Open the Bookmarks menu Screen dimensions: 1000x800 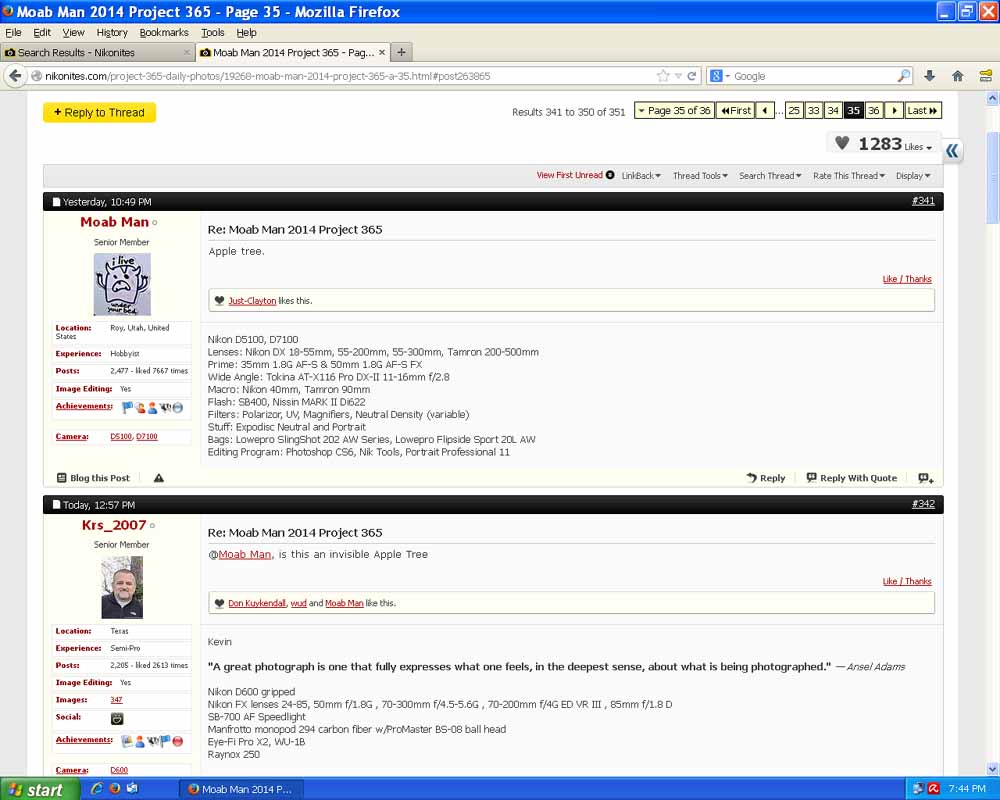(x=164, y=32)
